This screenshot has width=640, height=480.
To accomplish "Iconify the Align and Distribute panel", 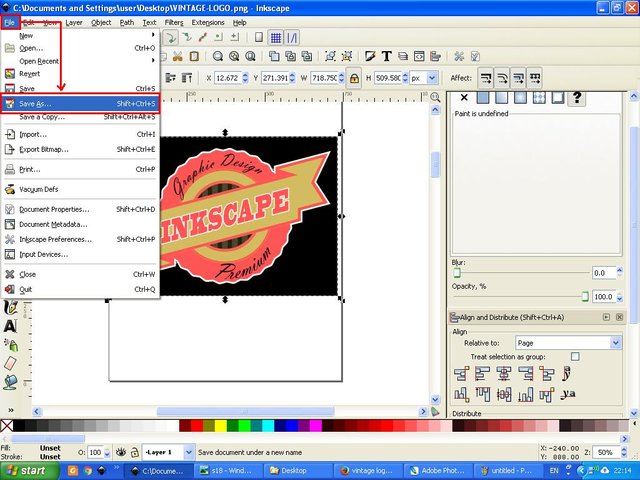I will tap(607, 317).
